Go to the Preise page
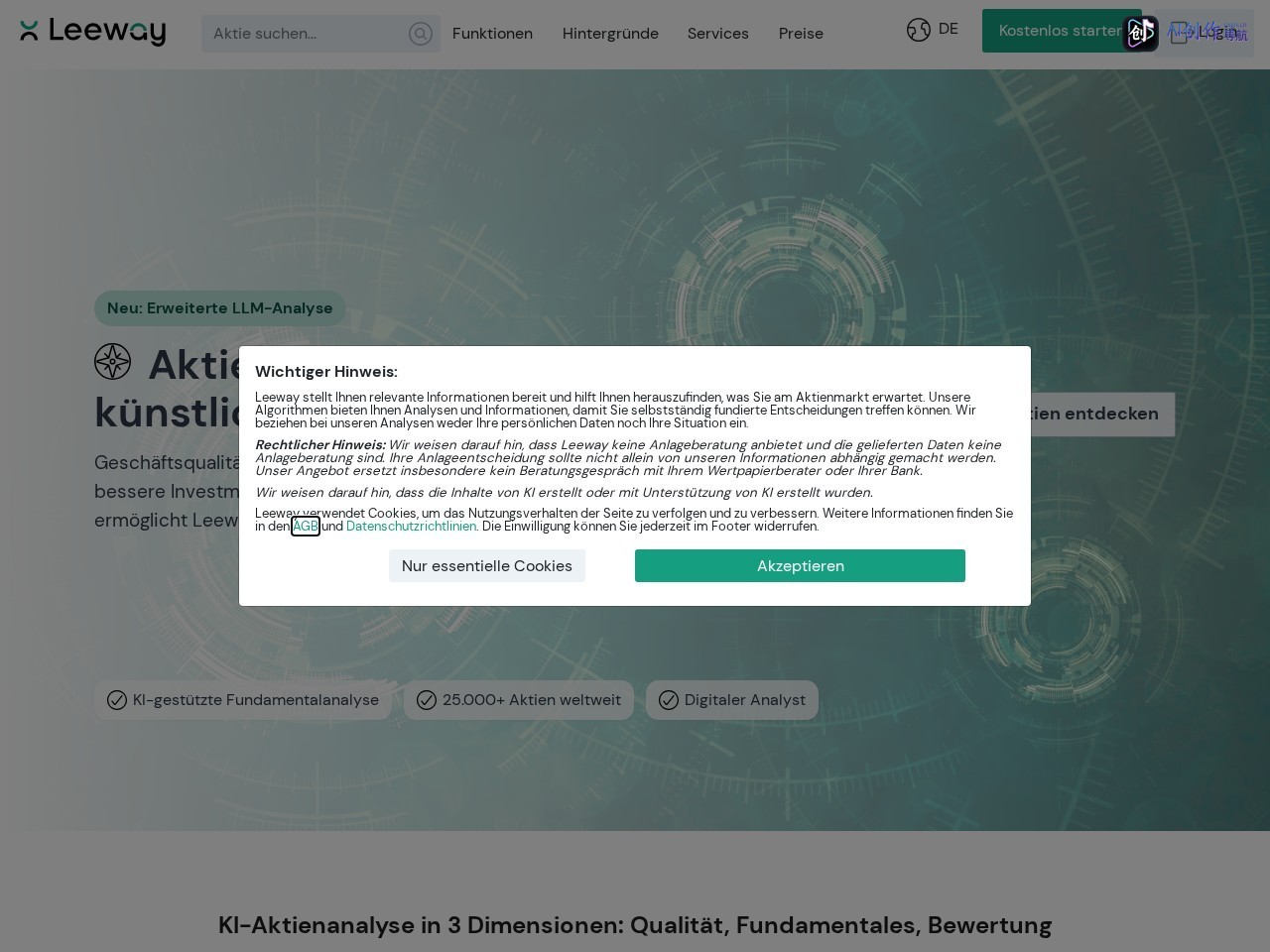1270x952 pixels. pos(801,34)
